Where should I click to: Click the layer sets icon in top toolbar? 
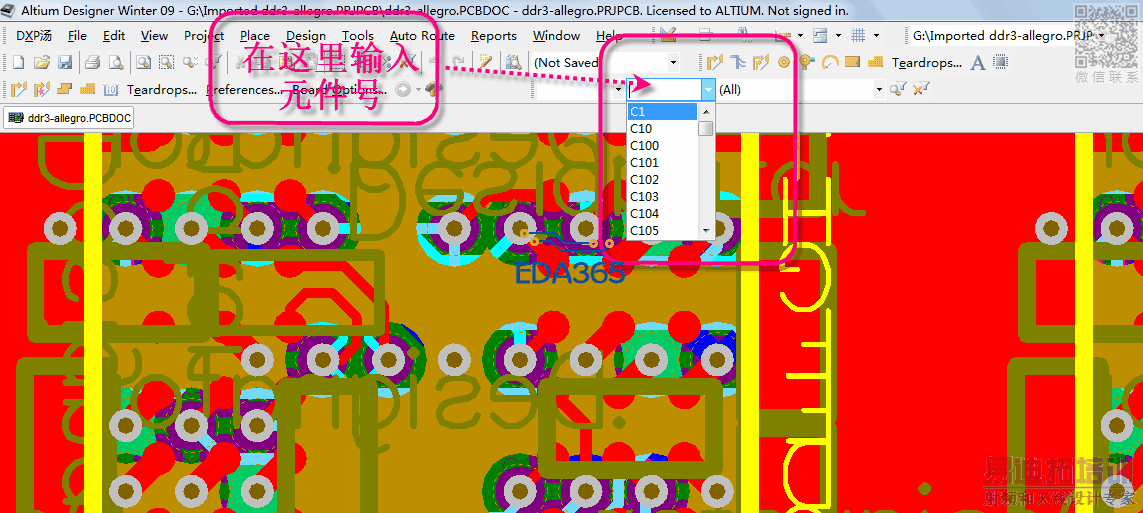pyautogui.click(x=820, y=35)
